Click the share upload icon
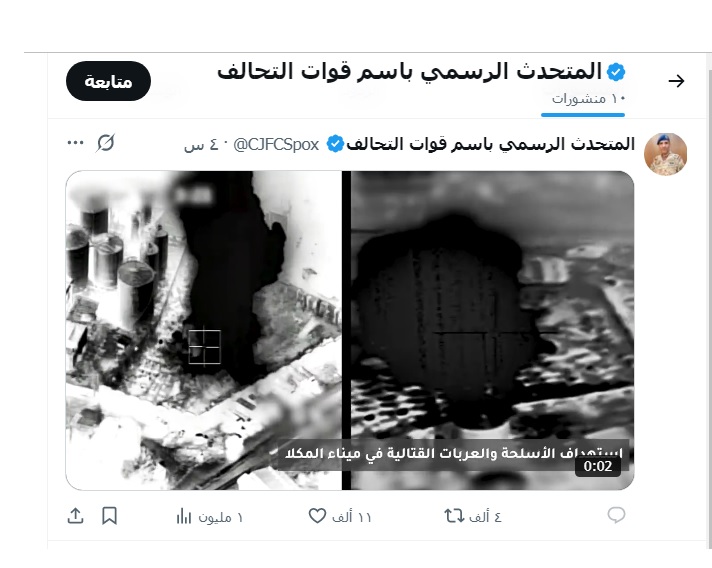 coord(75,516)
